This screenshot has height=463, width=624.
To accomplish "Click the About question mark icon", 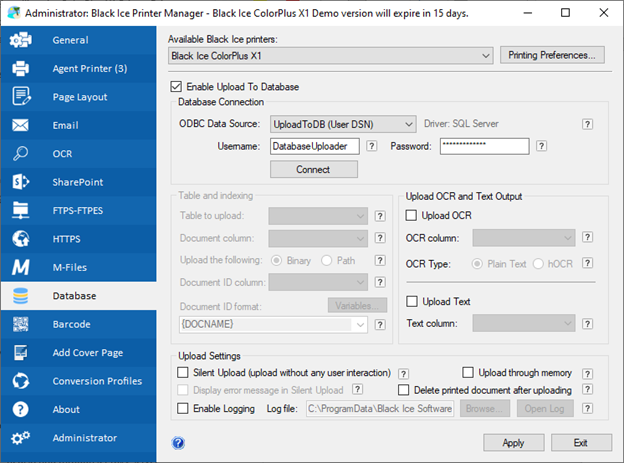I will 20,409.
